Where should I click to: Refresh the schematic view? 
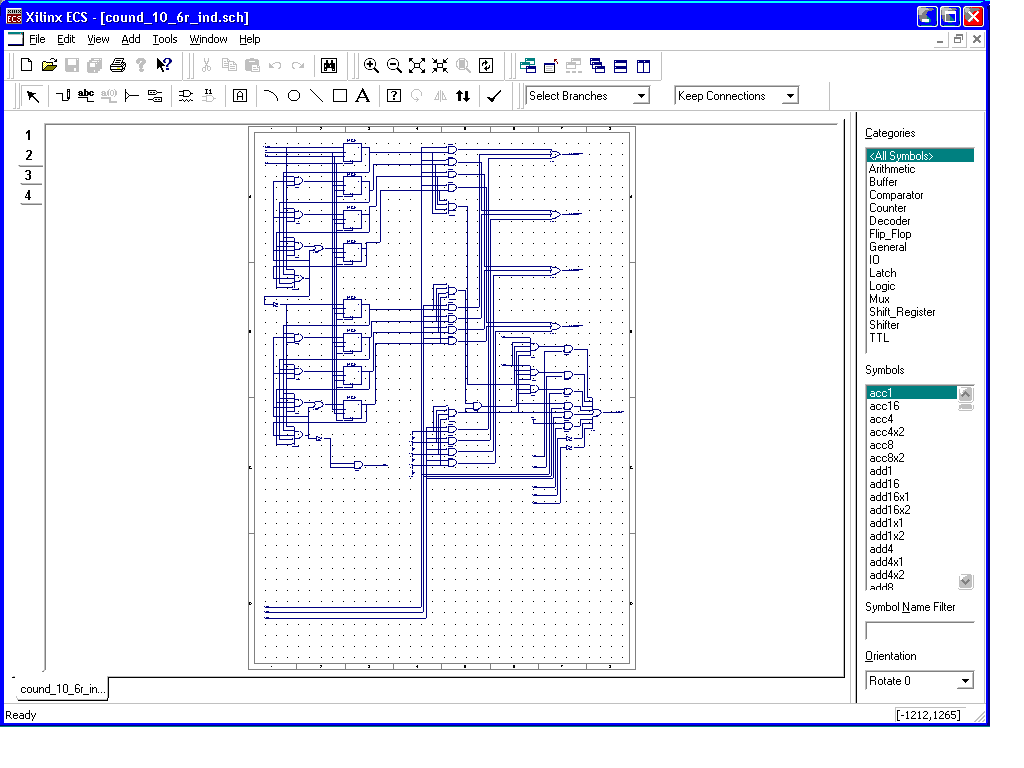coord(486,65)
